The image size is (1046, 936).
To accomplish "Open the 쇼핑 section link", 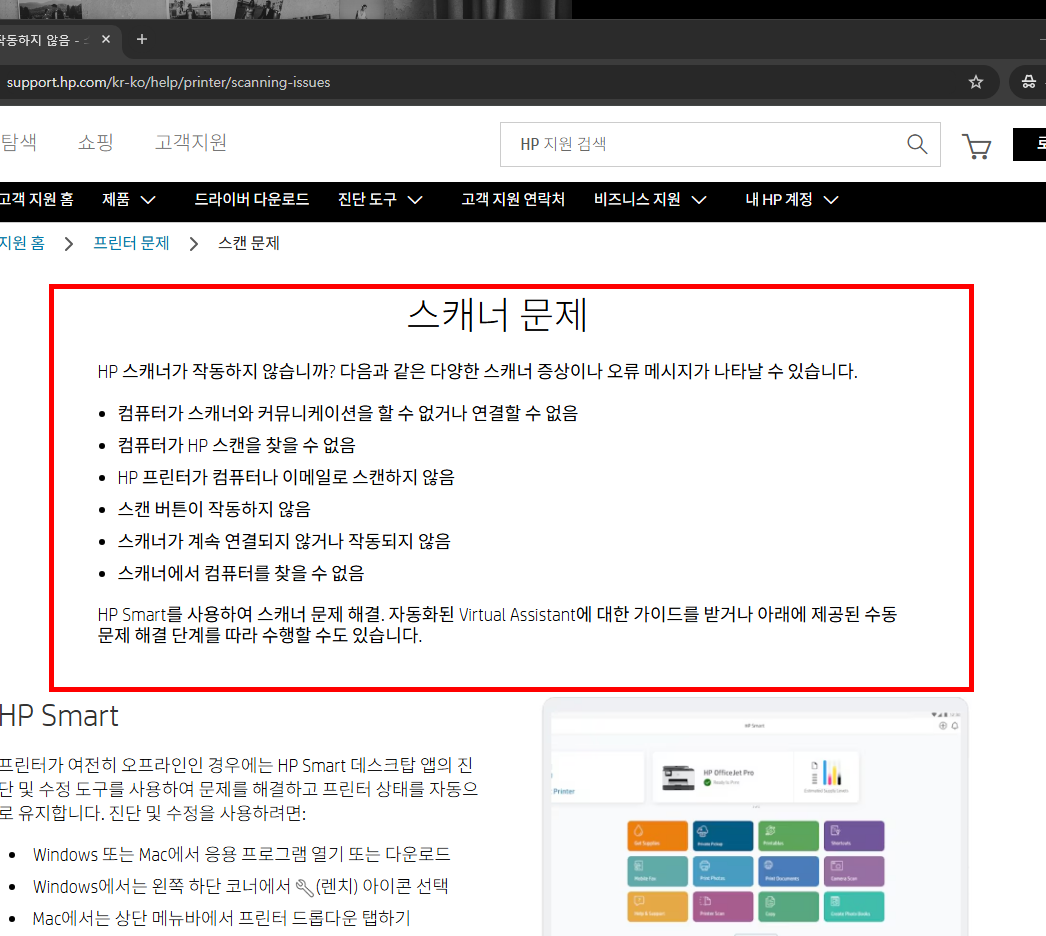I will pos(95,143).
